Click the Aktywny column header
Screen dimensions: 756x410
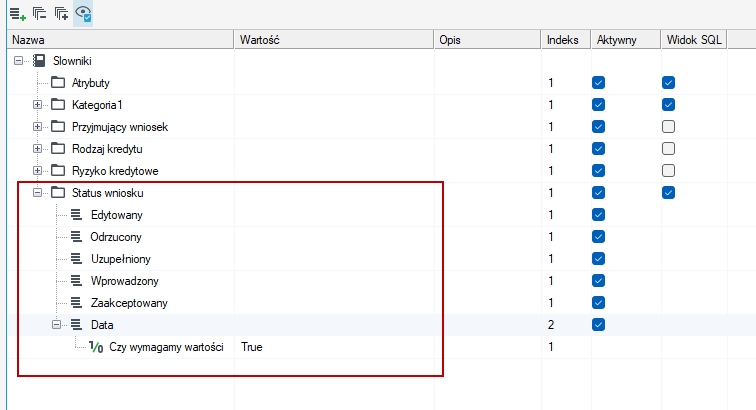tap(626, 40)
